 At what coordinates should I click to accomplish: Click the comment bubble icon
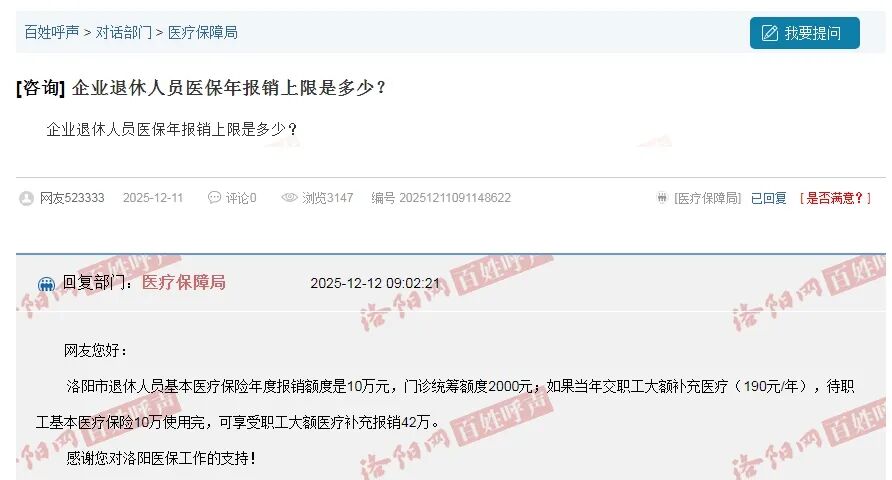tap(214, 197)
